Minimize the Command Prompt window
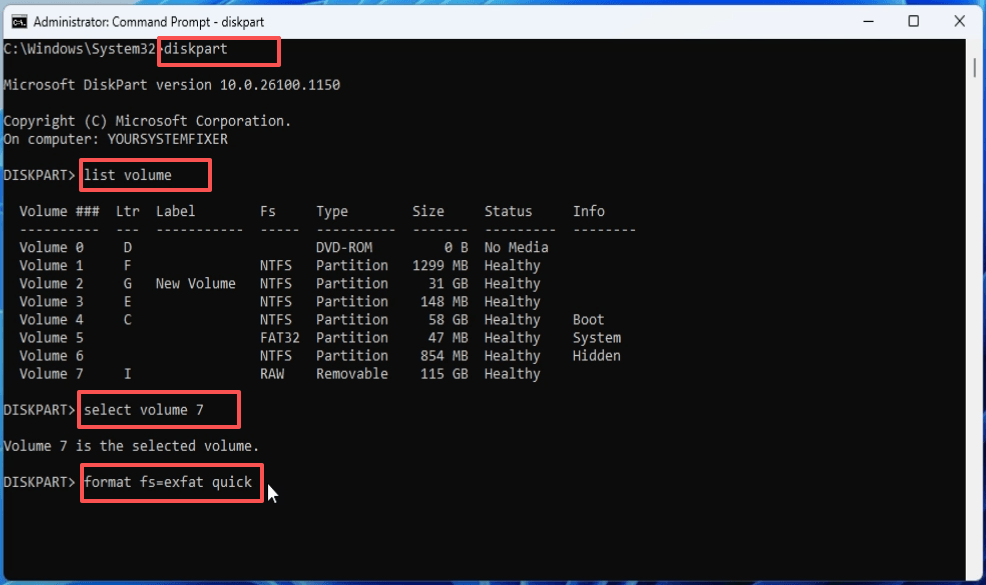This screenshot has height=585, width=986. coord(868,21)
